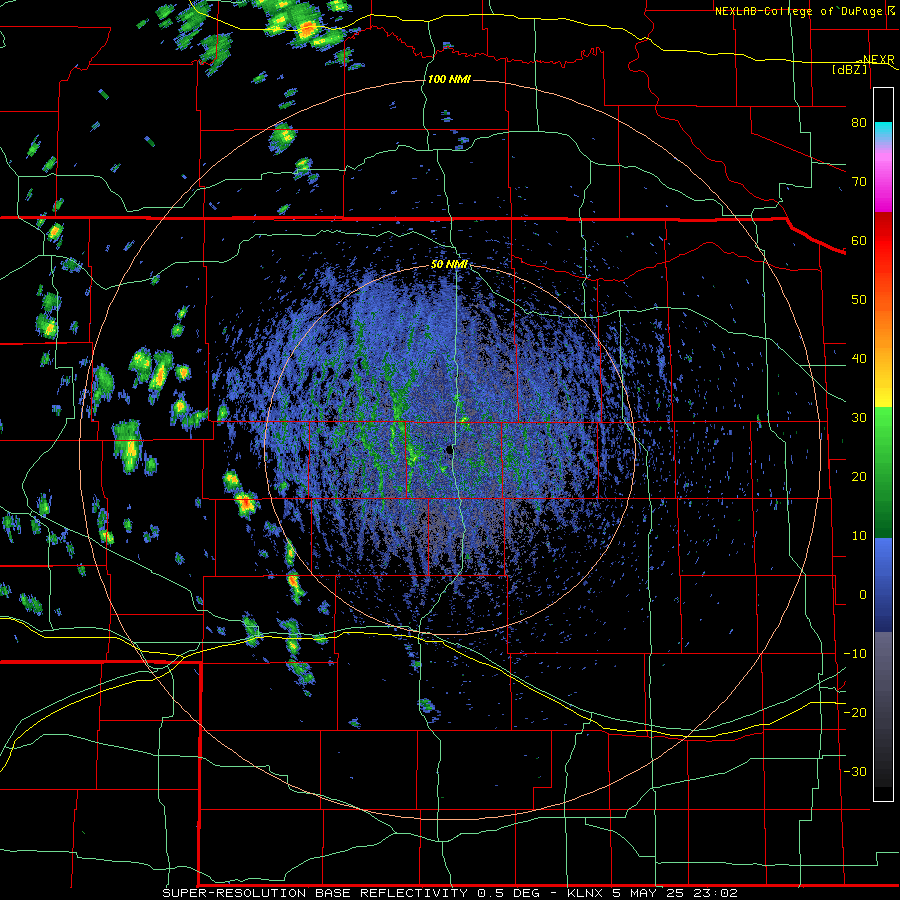Select the -20 value on the dBZ scale
This screenshot has height=900, width=900.
pos(855,712)
